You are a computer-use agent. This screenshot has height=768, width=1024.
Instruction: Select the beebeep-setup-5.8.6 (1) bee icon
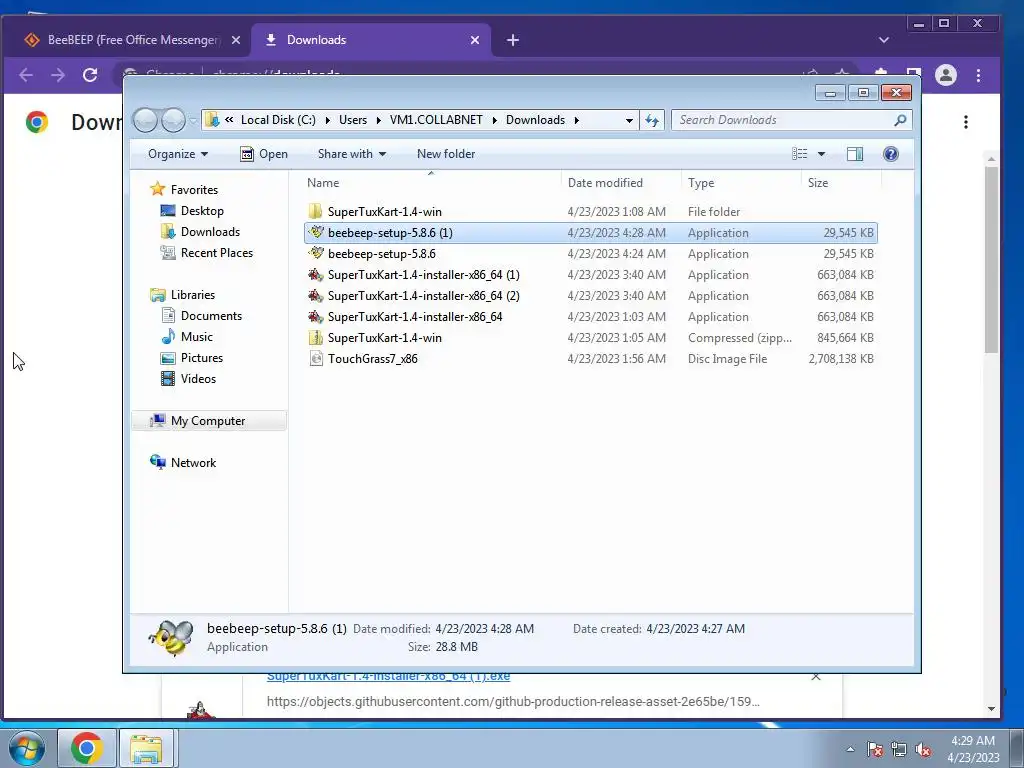tap(316, 232)
